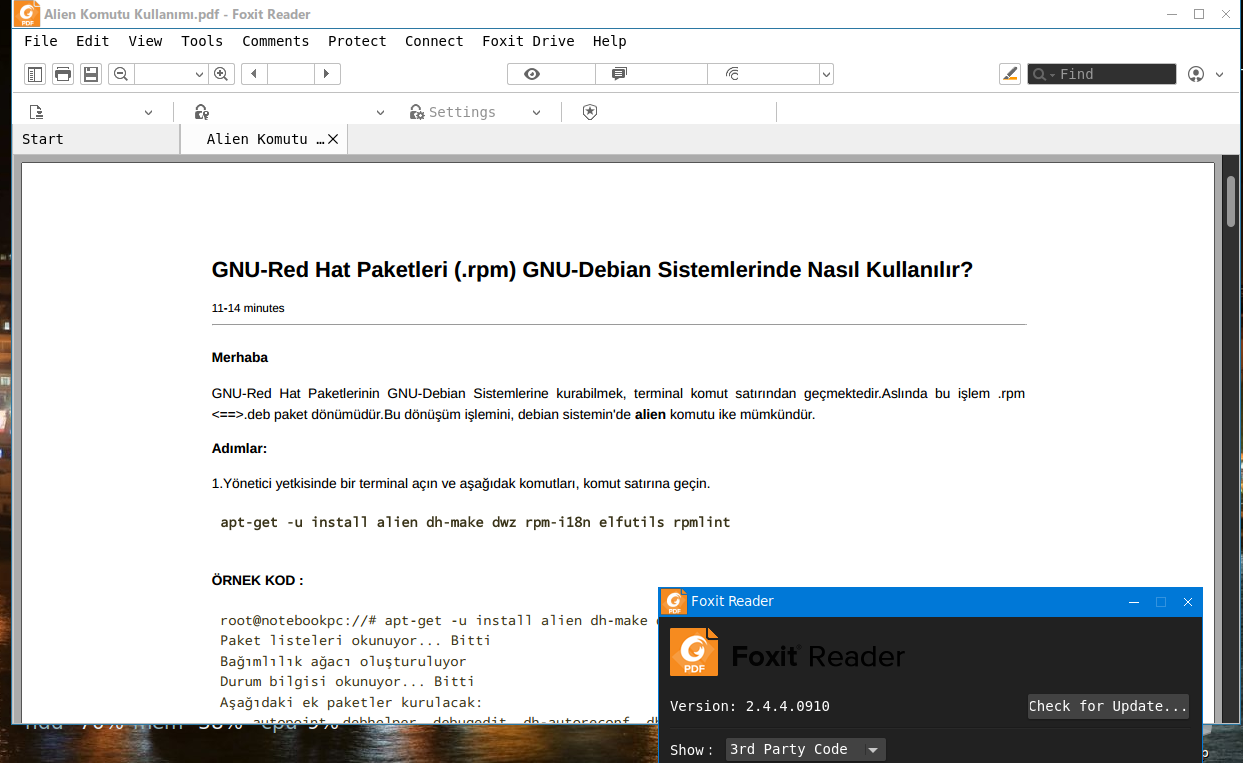The width and height of the screenshot is (1243, 763).
Task: Click the search magnifier icon in Find box
Action: click(x=1040, y=74)
